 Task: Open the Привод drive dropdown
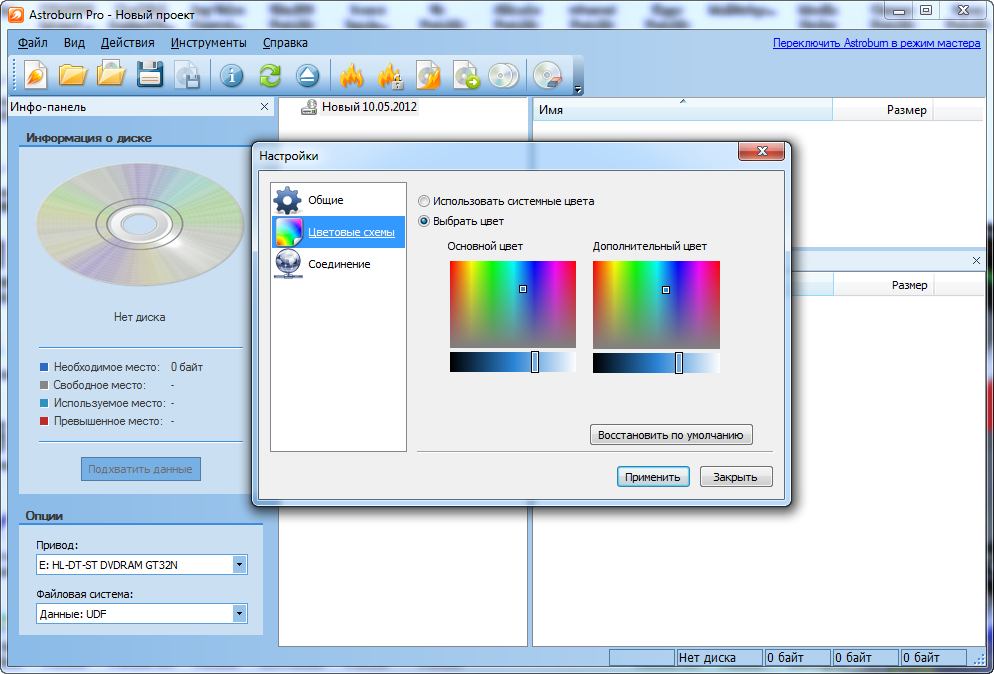(239, 565)
